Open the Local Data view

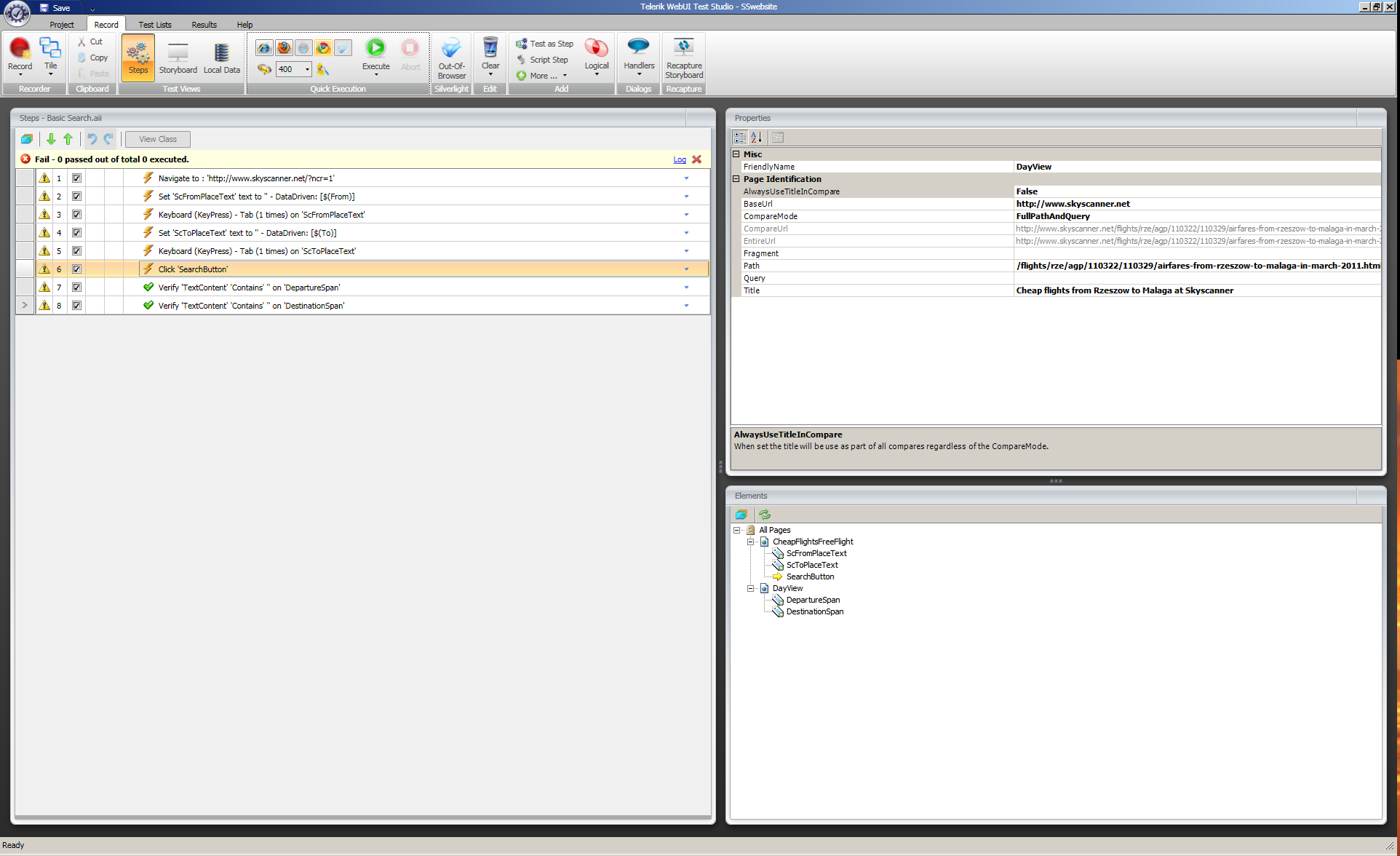(x=221, y=58)
